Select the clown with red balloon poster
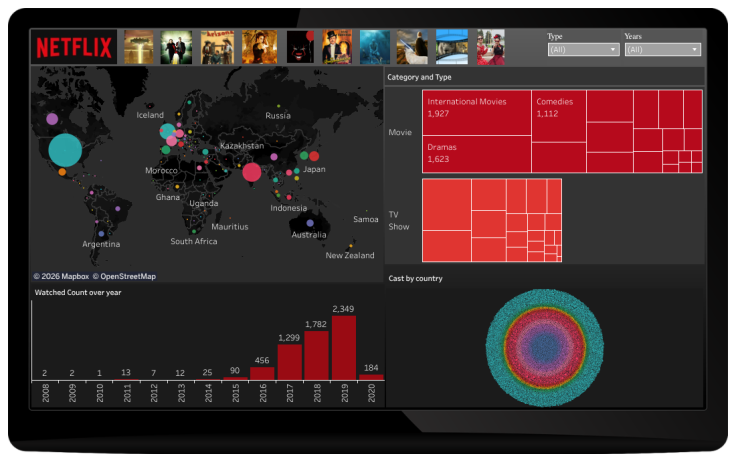This screenshot has width=736, height=454. [300, 47]
